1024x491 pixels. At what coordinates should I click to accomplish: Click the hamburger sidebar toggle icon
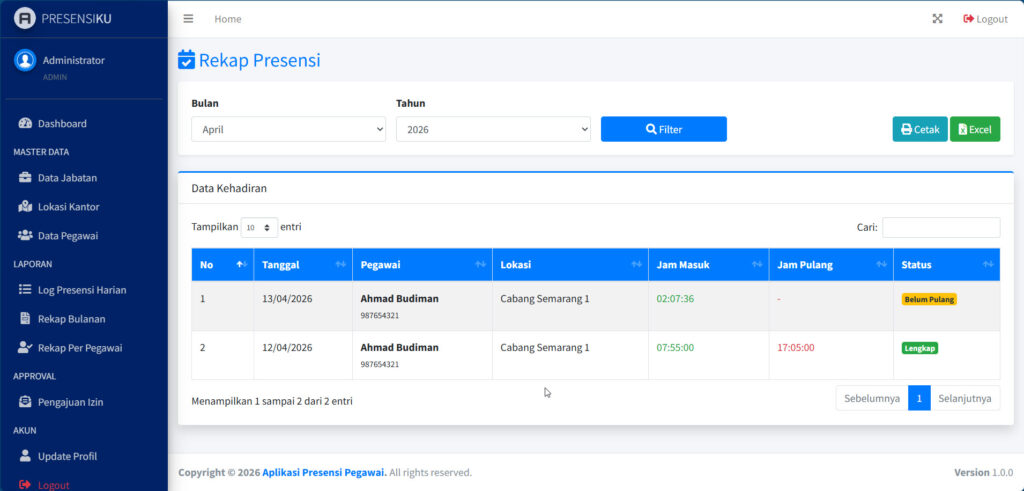point(188,19)
